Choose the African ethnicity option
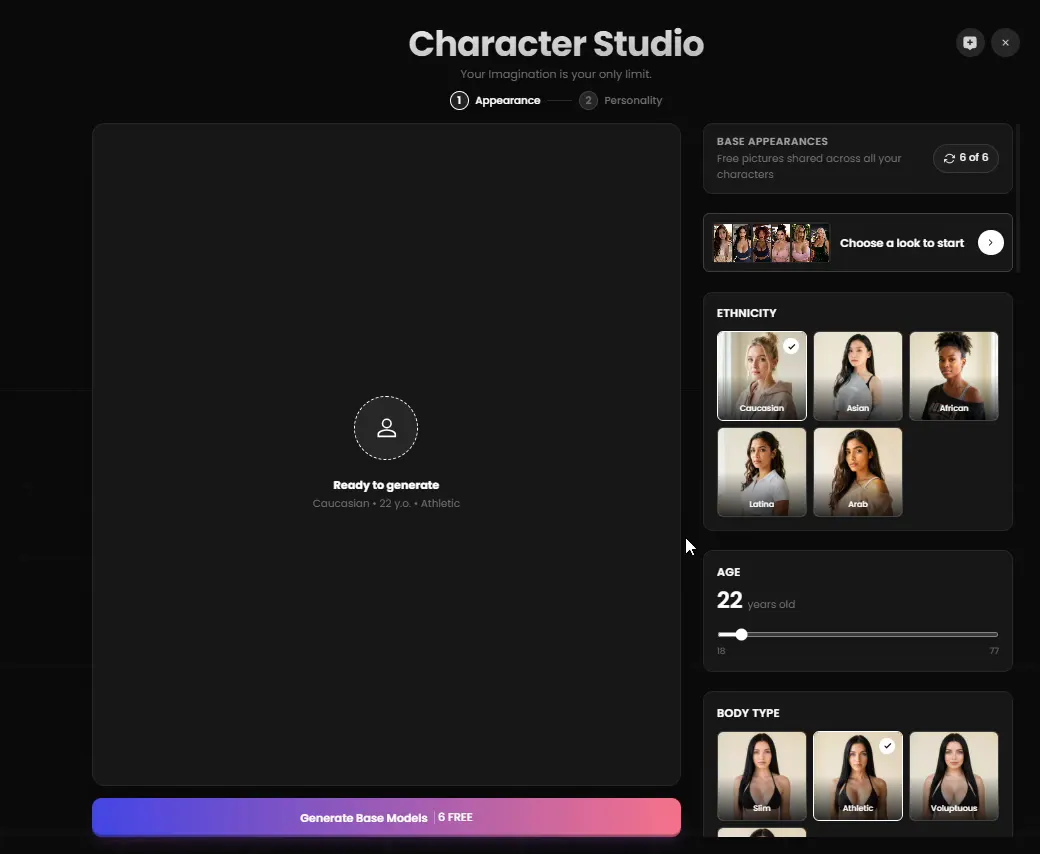Screen dimensions: 1040x854 954,376
